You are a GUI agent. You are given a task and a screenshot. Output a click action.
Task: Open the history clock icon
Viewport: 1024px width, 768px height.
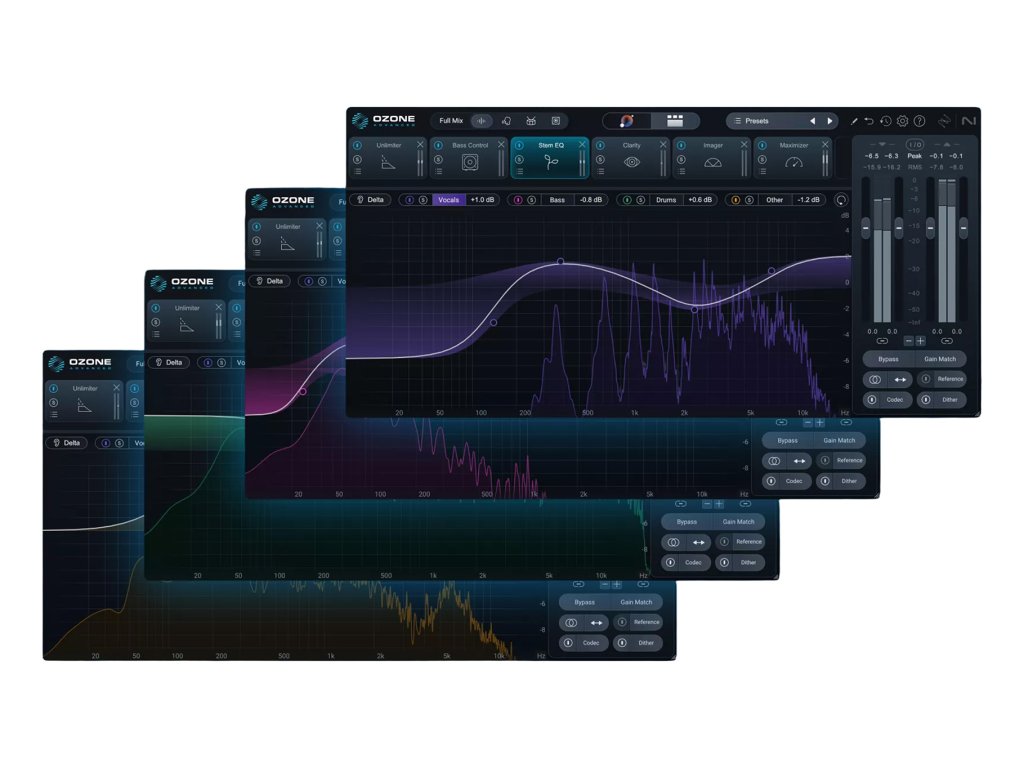point(886,121)
